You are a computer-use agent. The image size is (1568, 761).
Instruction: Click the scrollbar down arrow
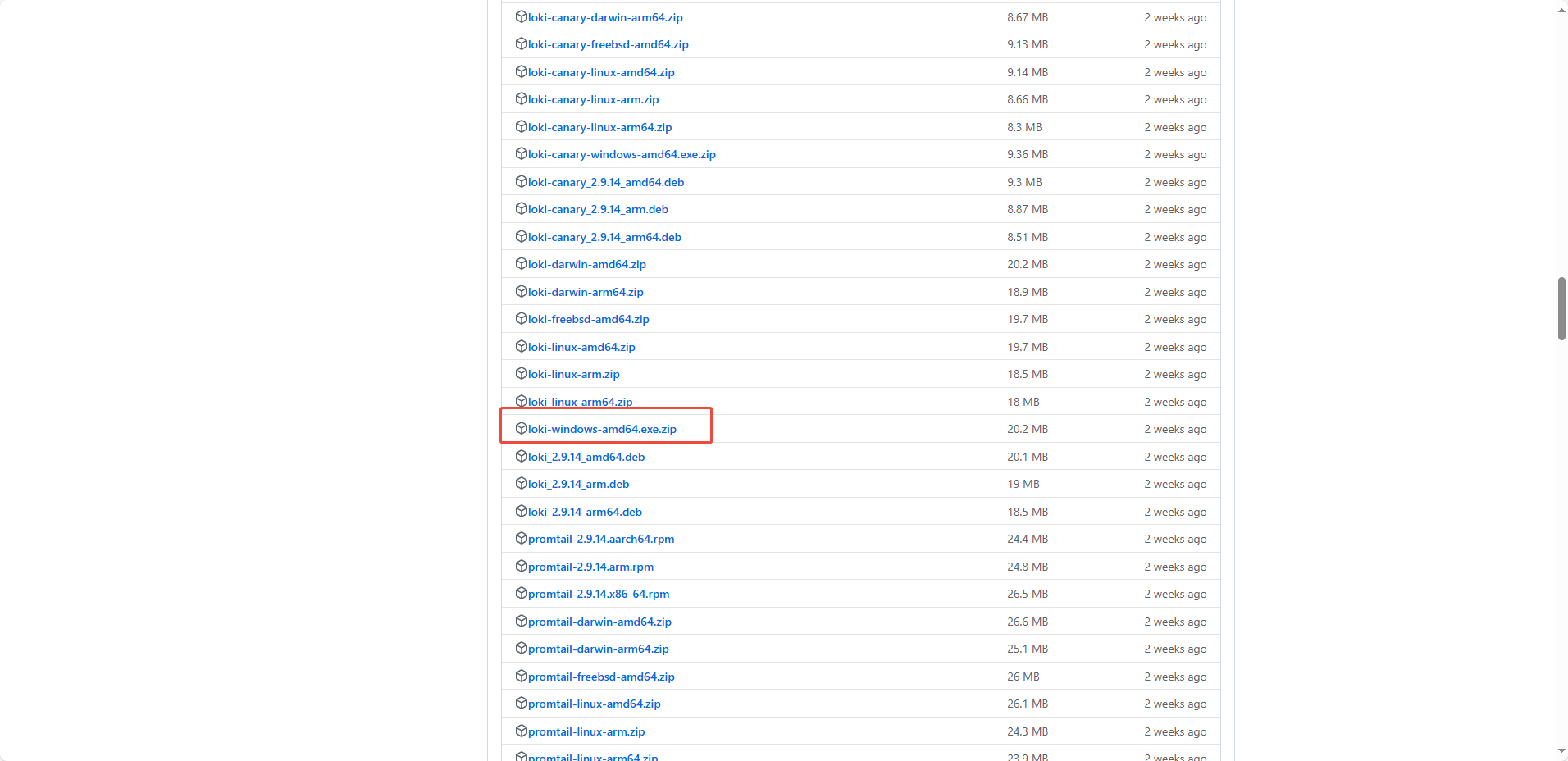pyautogui.click(x=1561, y=751)
